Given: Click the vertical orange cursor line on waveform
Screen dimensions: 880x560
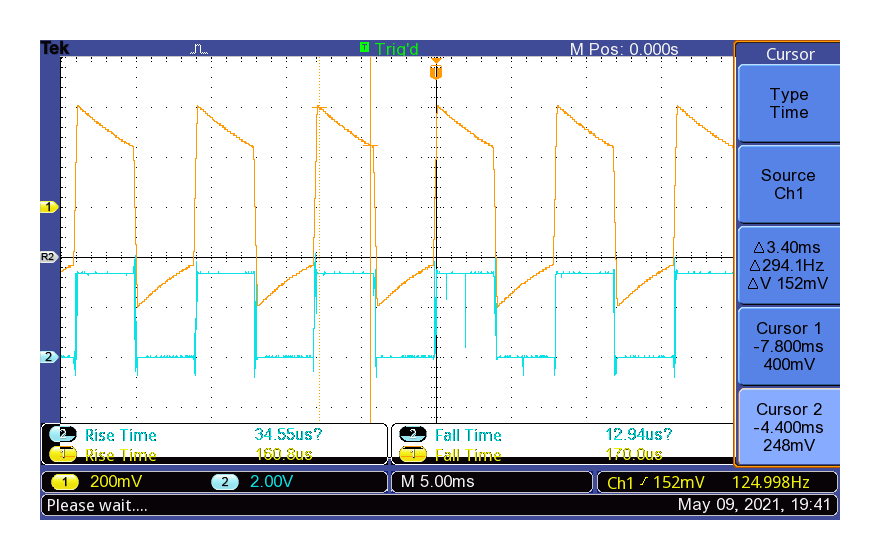Looking at the screenshot, I should point(371,300).
